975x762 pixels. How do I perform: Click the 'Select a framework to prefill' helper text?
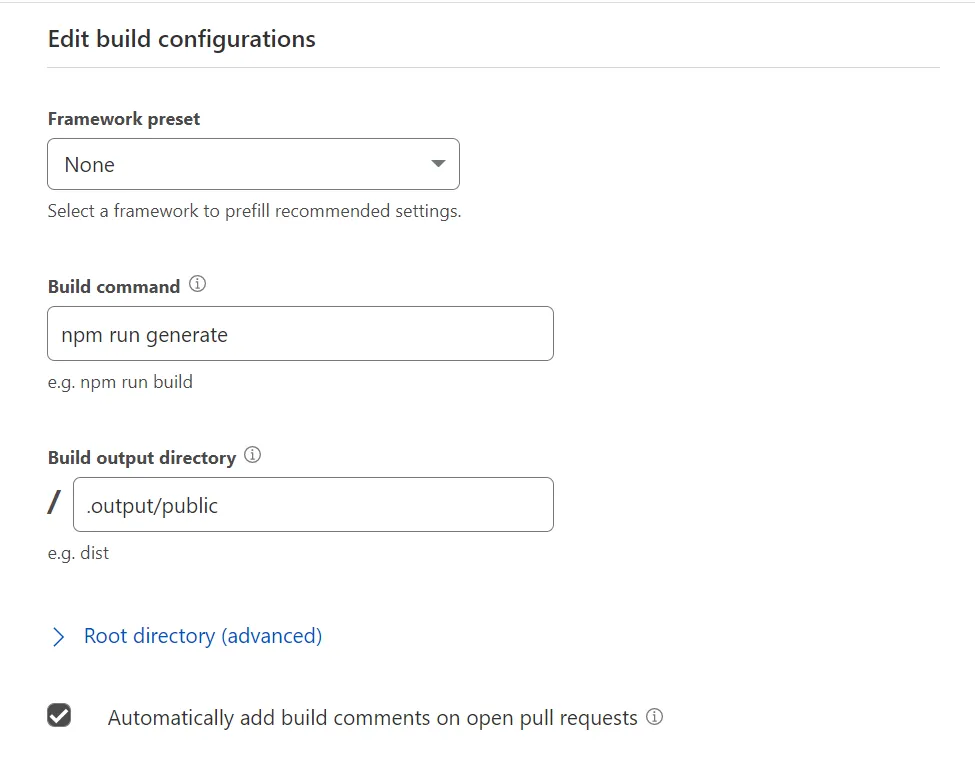[x=254, y=212]
